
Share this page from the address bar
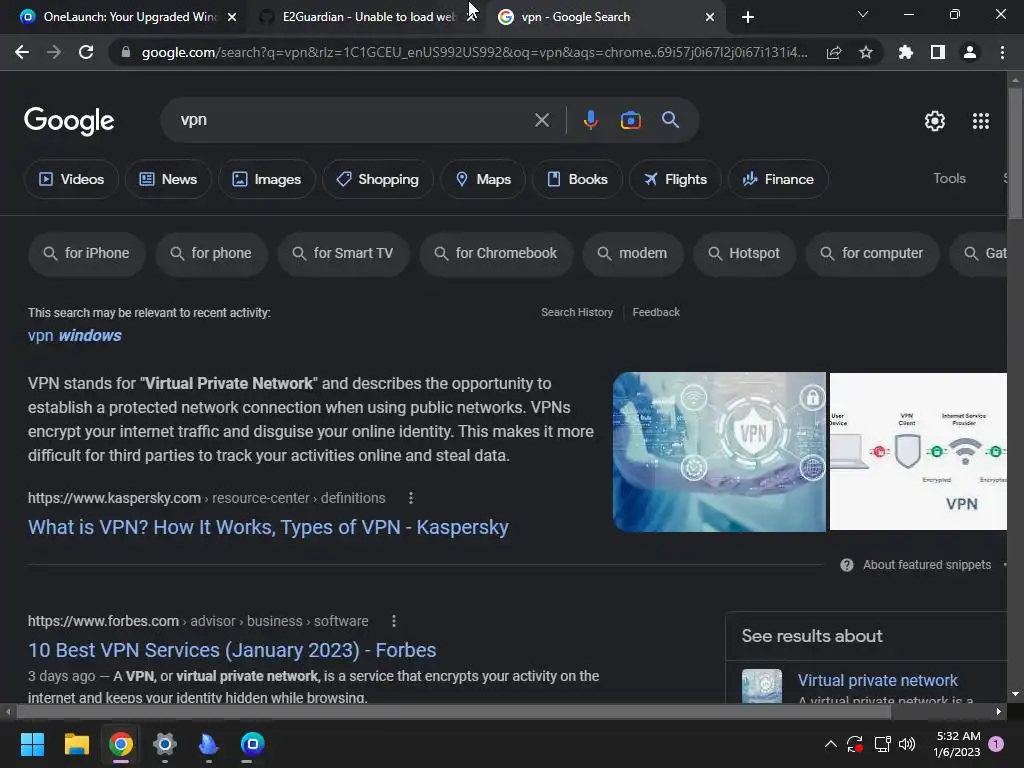pos(834,52)
